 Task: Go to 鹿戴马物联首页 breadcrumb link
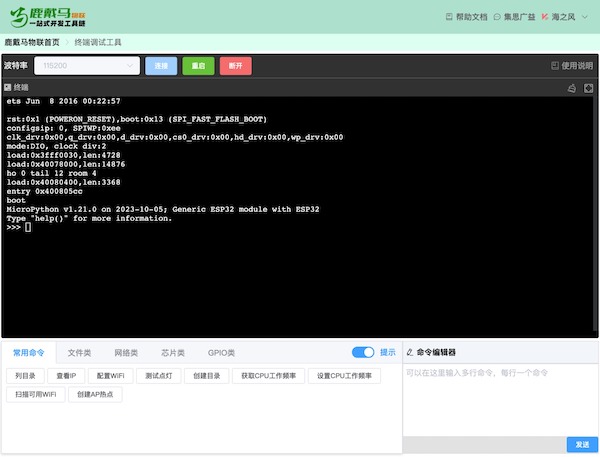point(31,42)
